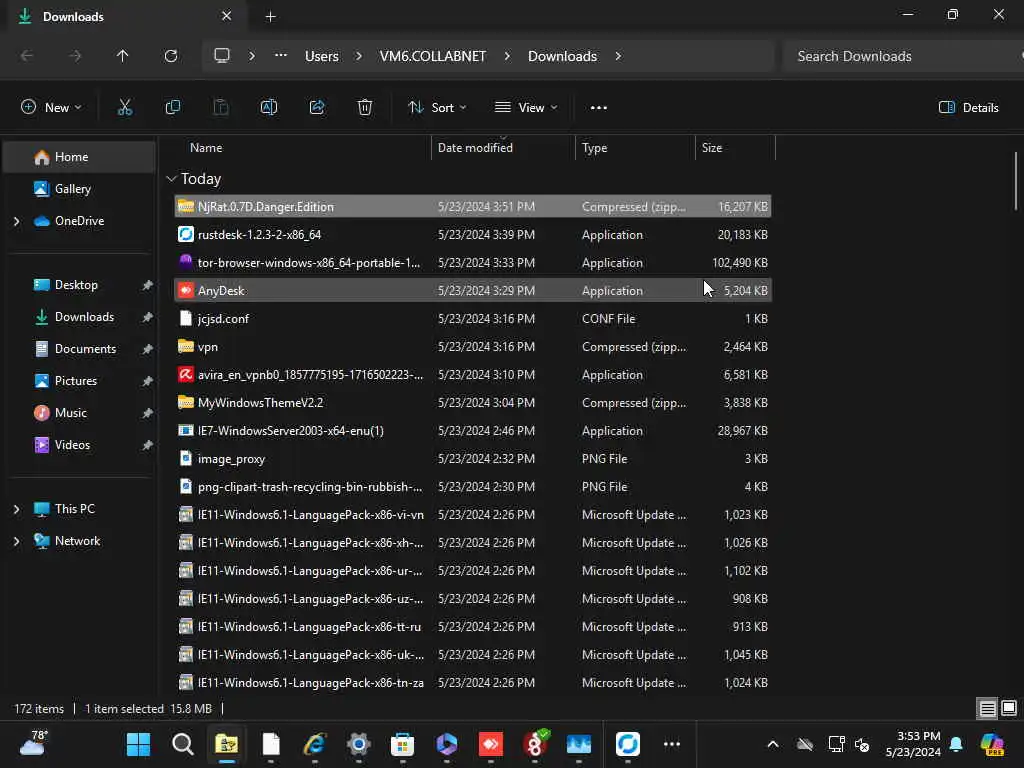Open taskbar overflow ellipsis for more apps
The width and height of the screenshot is (1024, 768).
pos(672,744)
